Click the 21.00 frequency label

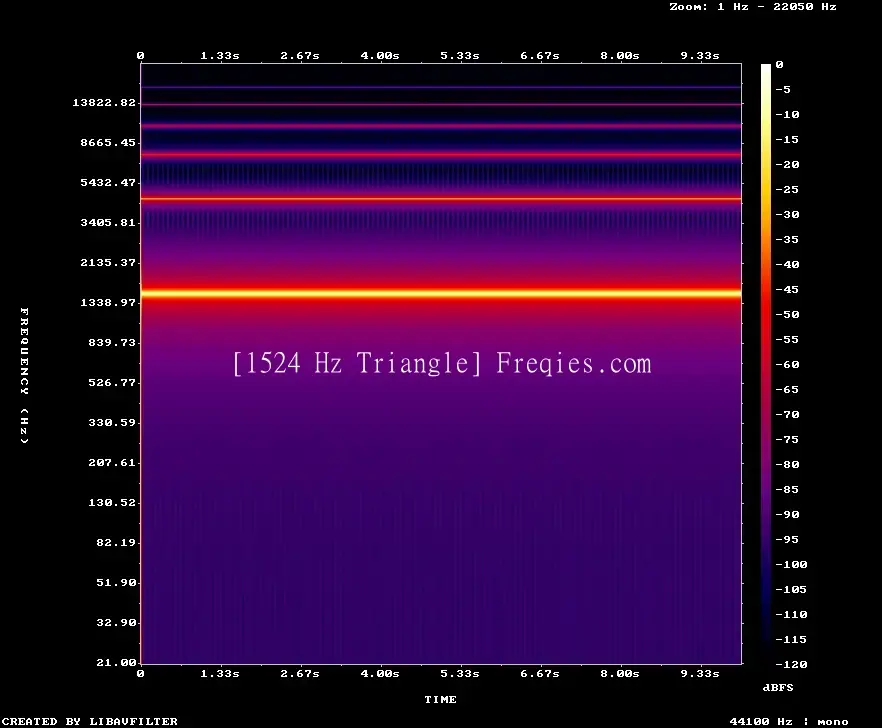[x=116, y=662]
